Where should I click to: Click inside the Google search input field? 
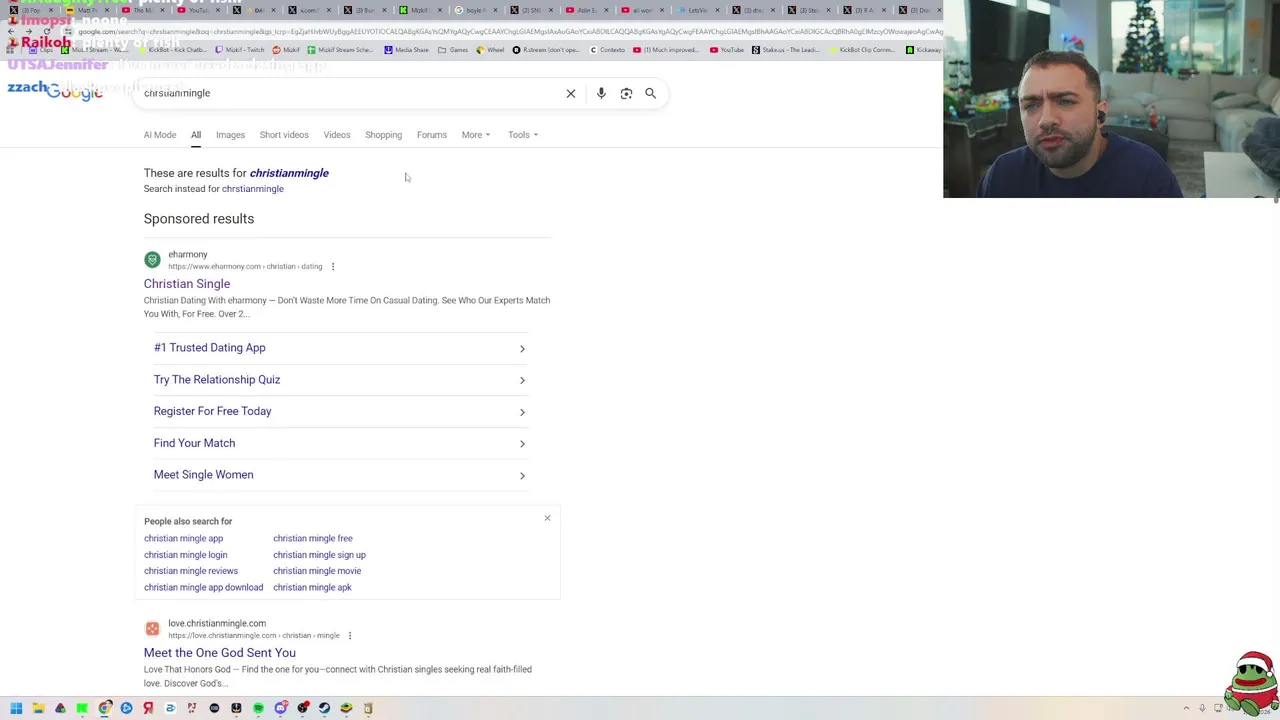point(350,93)
